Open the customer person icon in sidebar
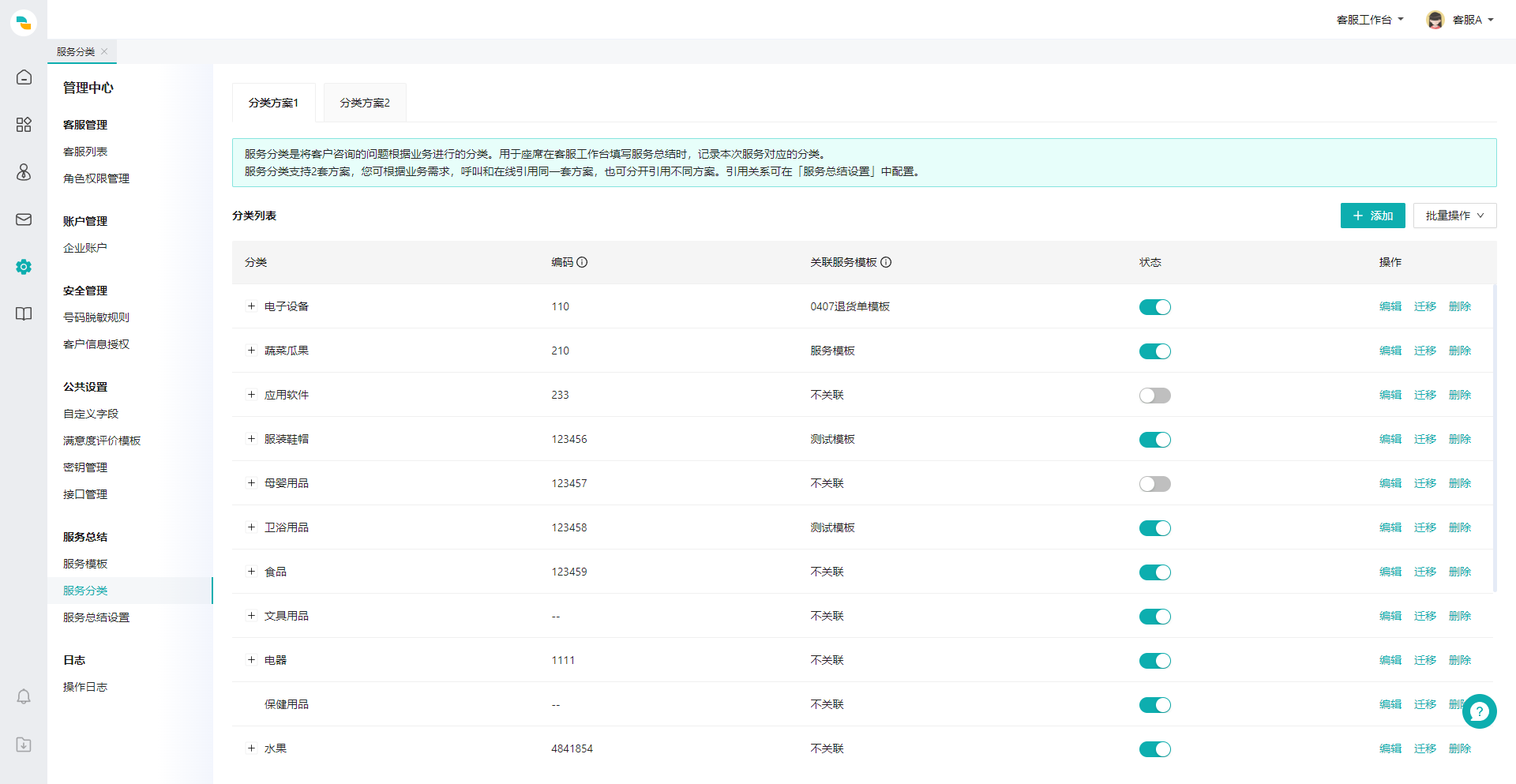The height and width of the screenshot is (784, 1516). 24,172
